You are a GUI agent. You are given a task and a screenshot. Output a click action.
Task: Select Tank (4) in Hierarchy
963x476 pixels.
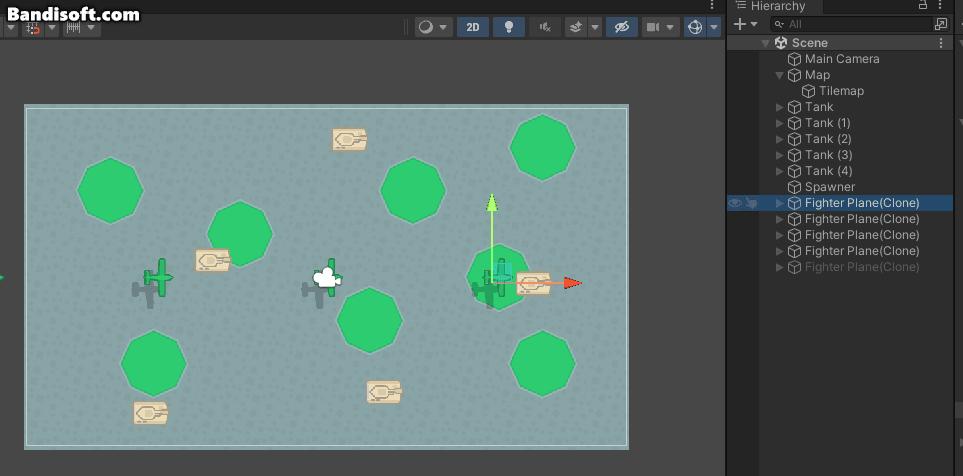[828, 171]
